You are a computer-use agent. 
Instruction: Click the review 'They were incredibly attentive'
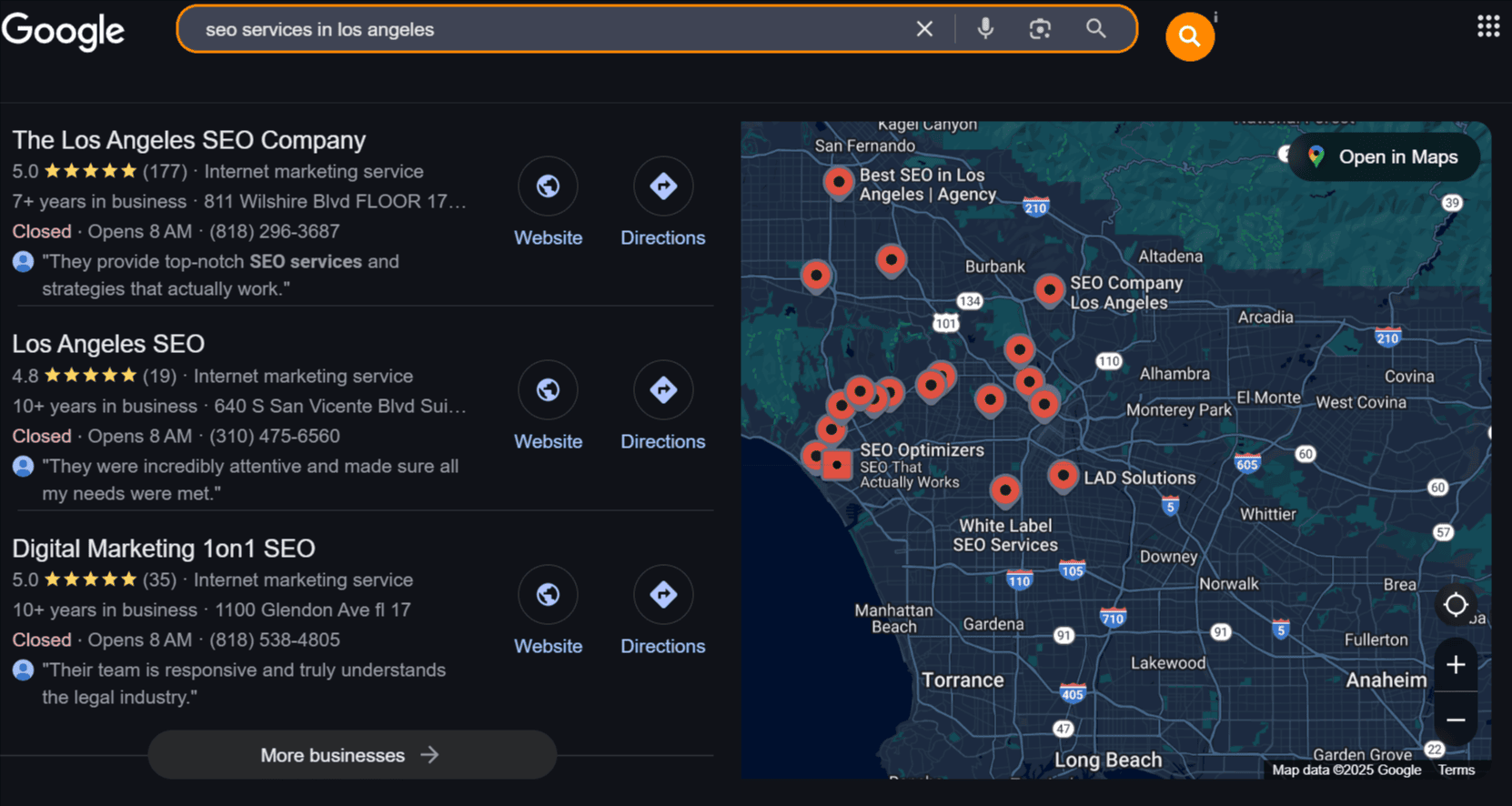click(250, 479)
